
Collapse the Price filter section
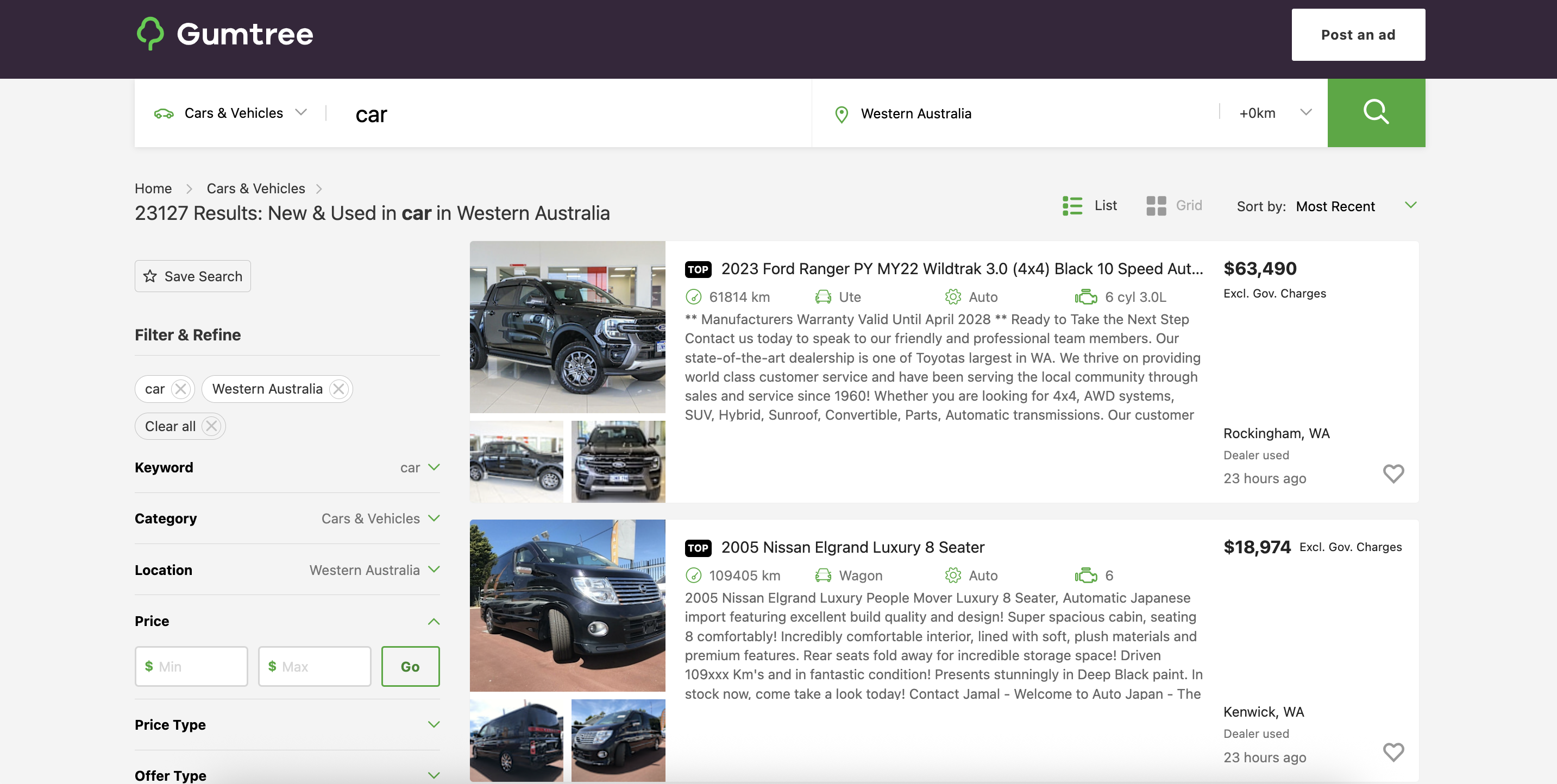pyautogui.click(x=434, y=621)
